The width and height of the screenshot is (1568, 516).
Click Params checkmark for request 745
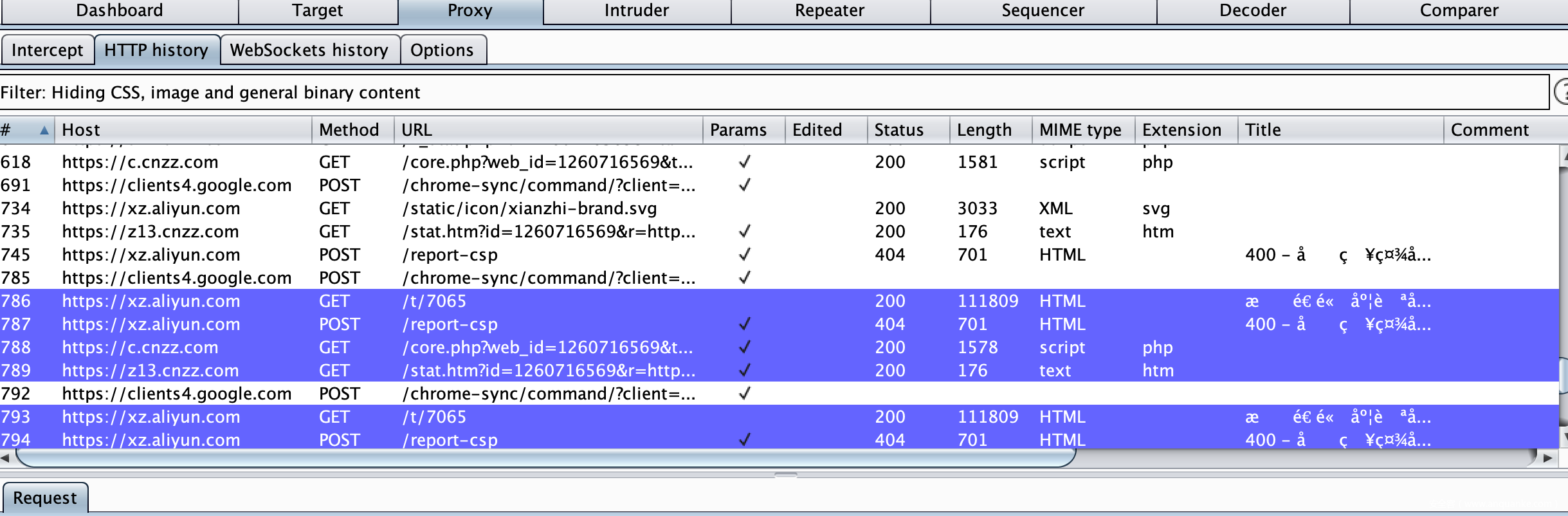tap(744, 255)
